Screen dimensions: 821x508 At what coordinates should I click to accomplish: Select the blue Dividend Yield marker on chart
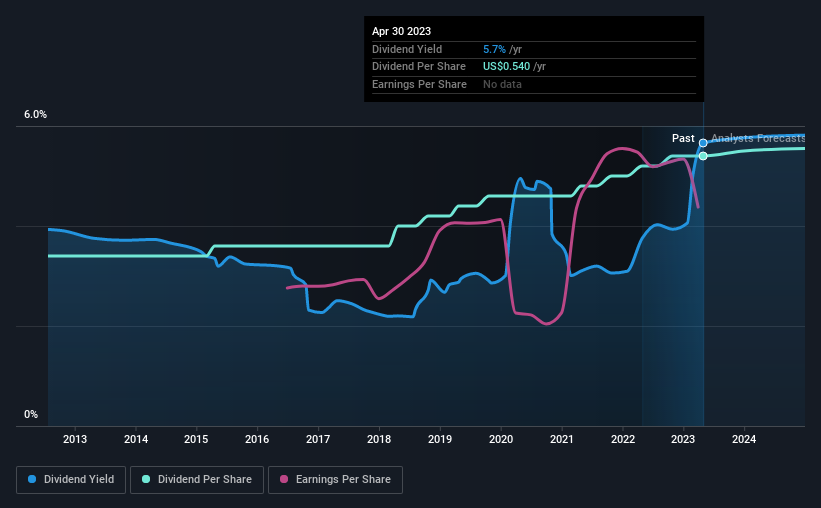click(x=703, y=143)
